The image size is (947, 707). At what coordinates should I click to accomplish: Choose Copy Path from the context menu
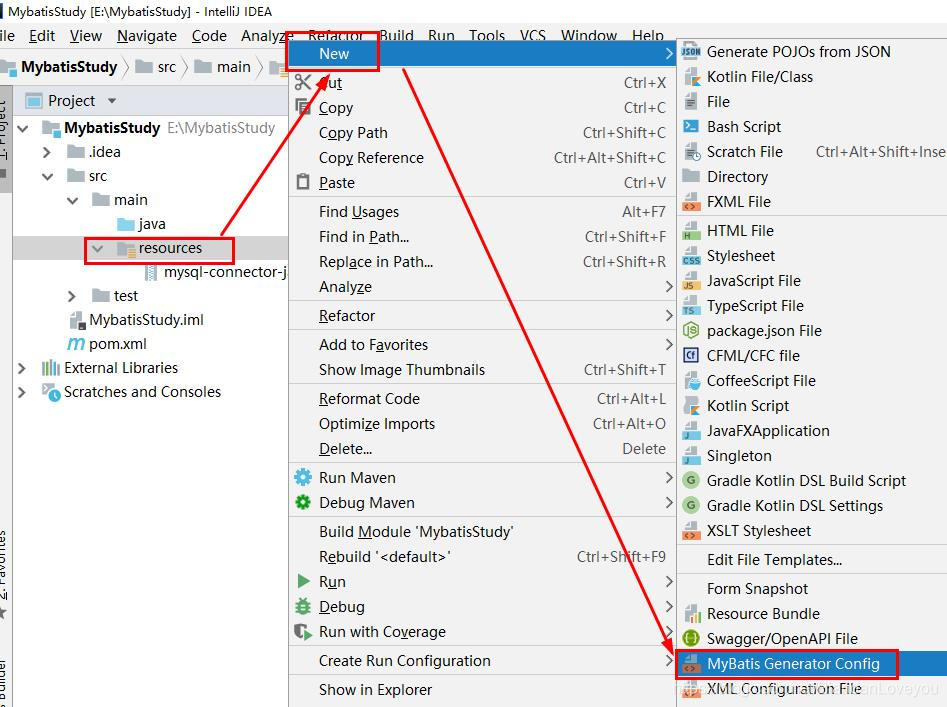(481, 133)
